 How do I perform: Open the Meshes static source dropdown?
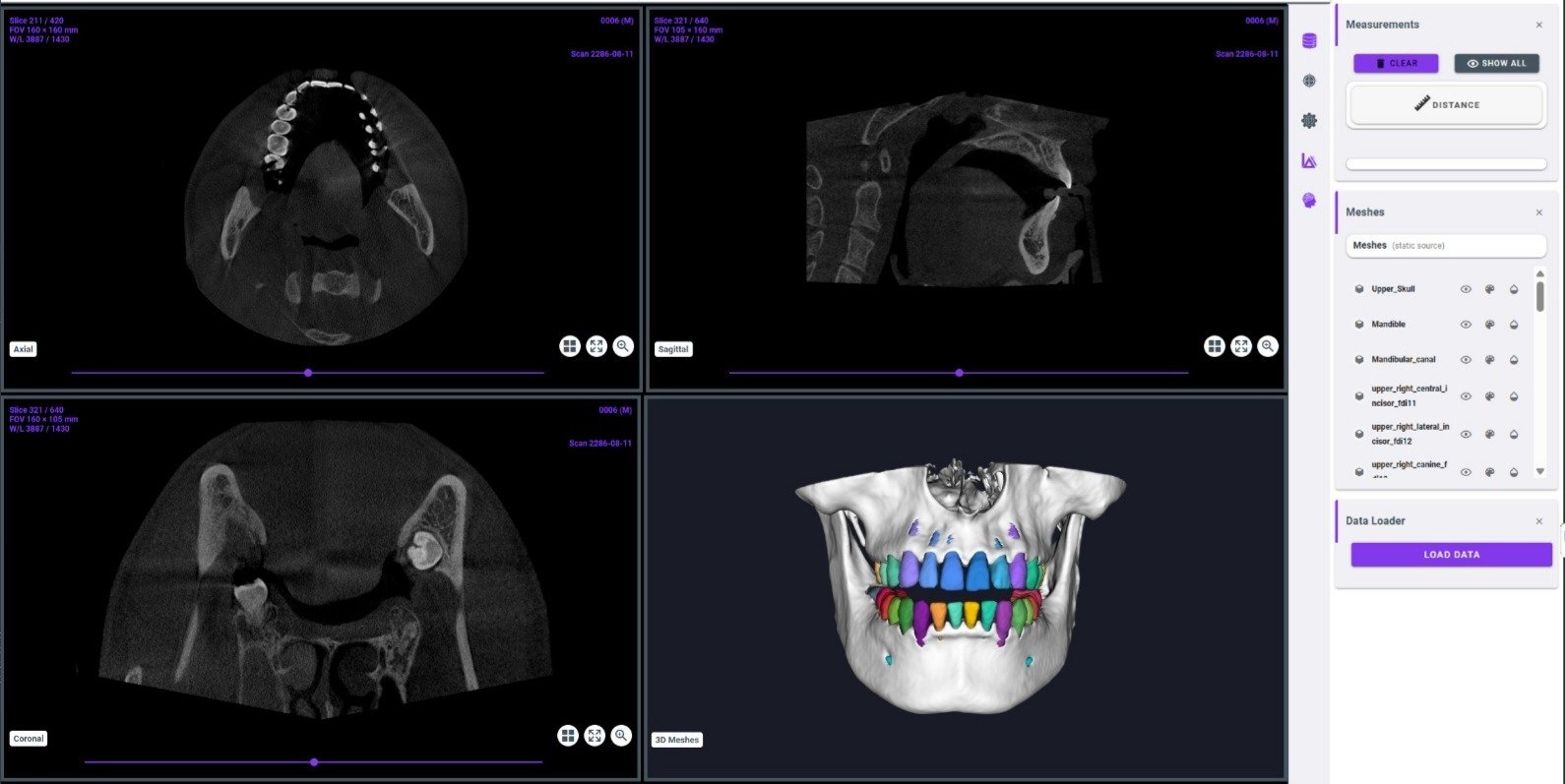pyautogui.click(x=1445, y=246)
